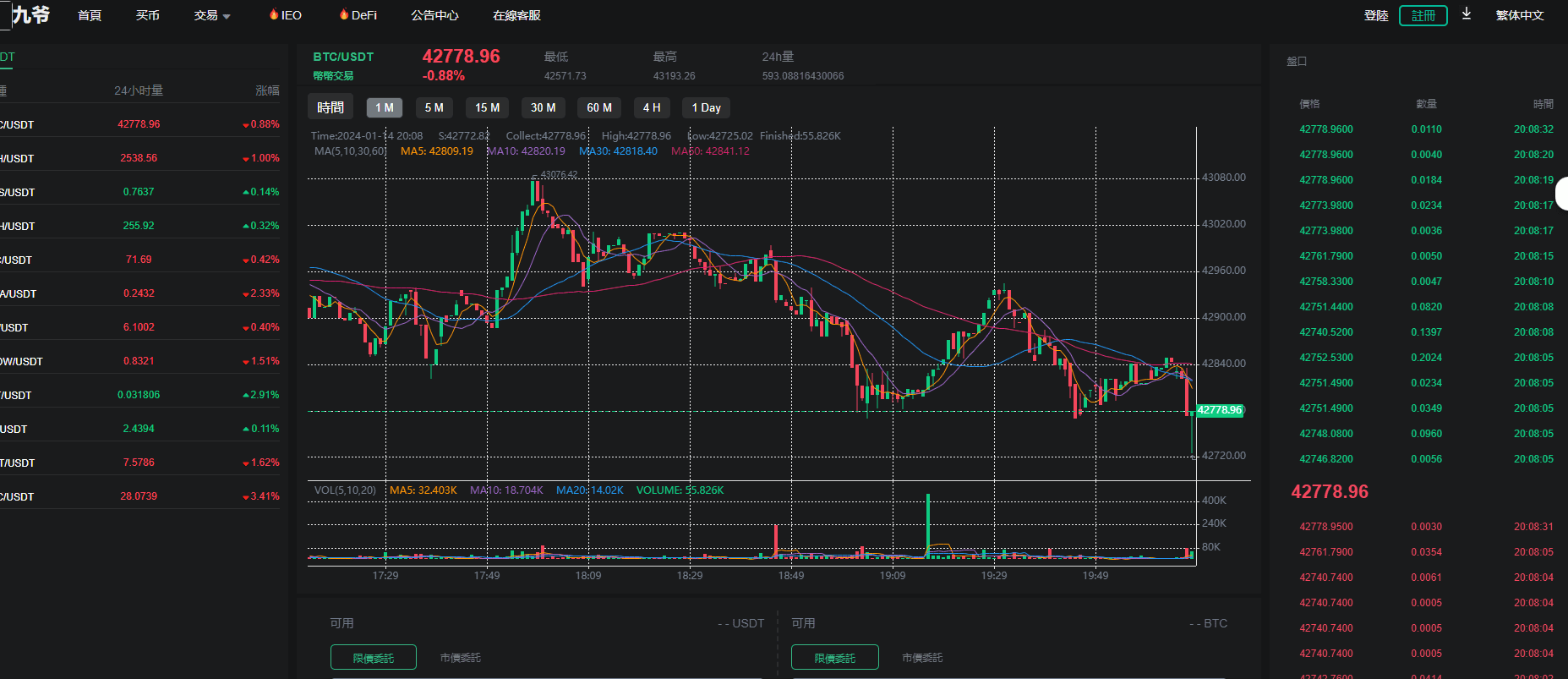Click the 九爷 site logo
Screen dimensions: 1568x679
(30, 14)
